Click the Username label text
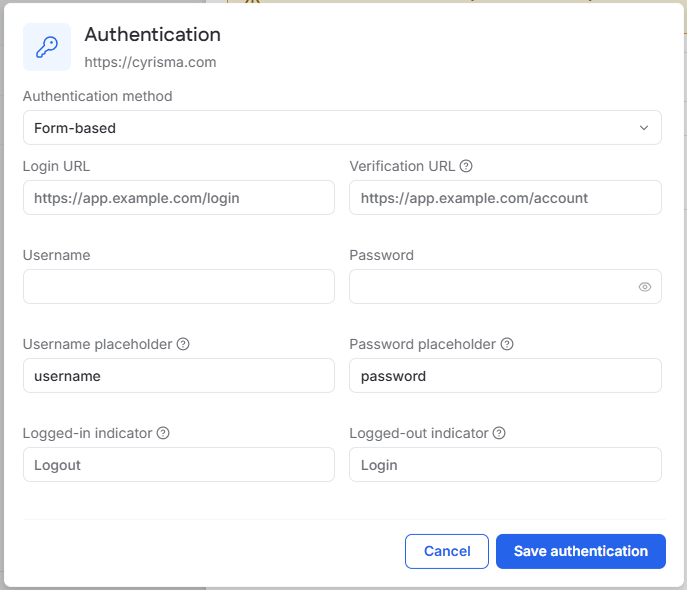687x590 pixels. click(x=57, y=255)
